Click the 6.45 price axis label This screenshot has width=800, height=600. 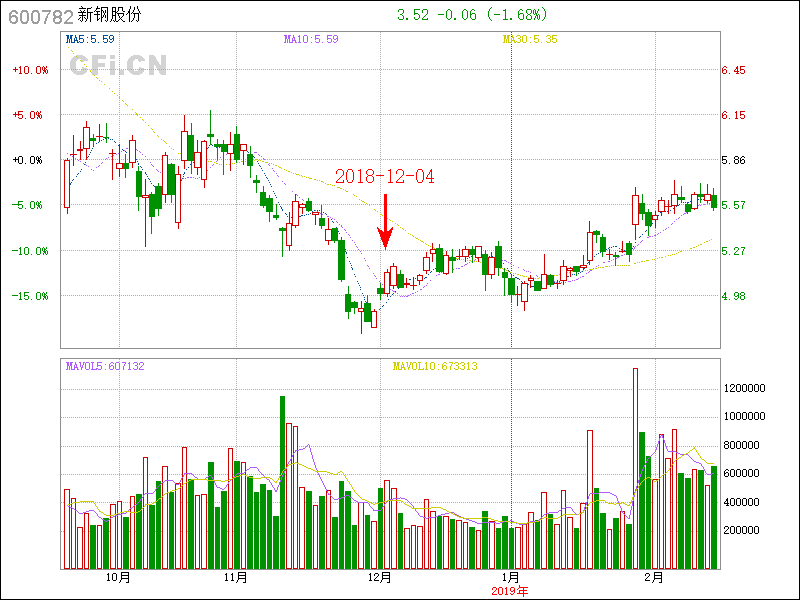point(733,70)
